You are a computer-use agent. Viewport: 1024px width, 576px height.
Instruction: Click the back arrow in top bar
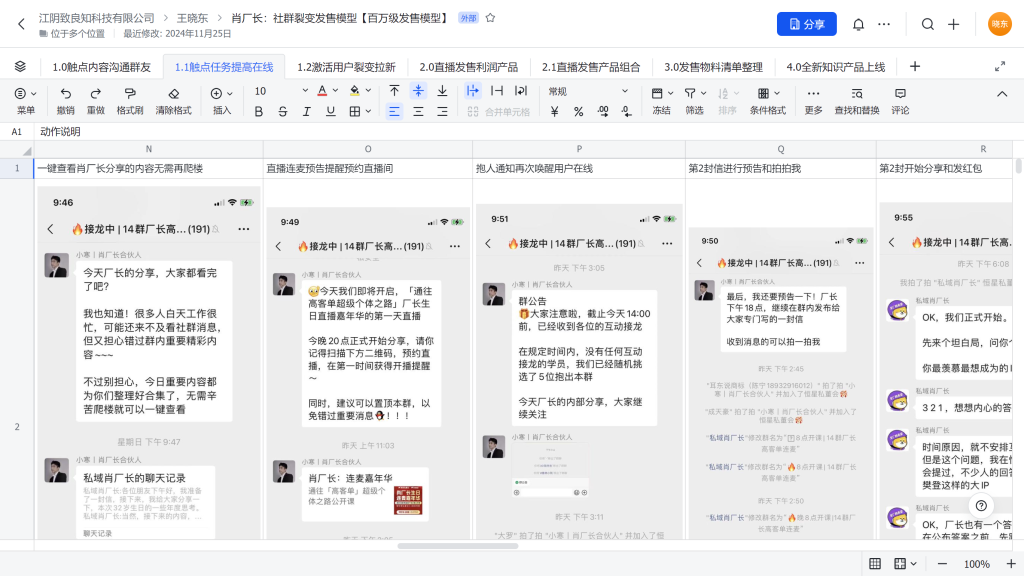[22, 24]
